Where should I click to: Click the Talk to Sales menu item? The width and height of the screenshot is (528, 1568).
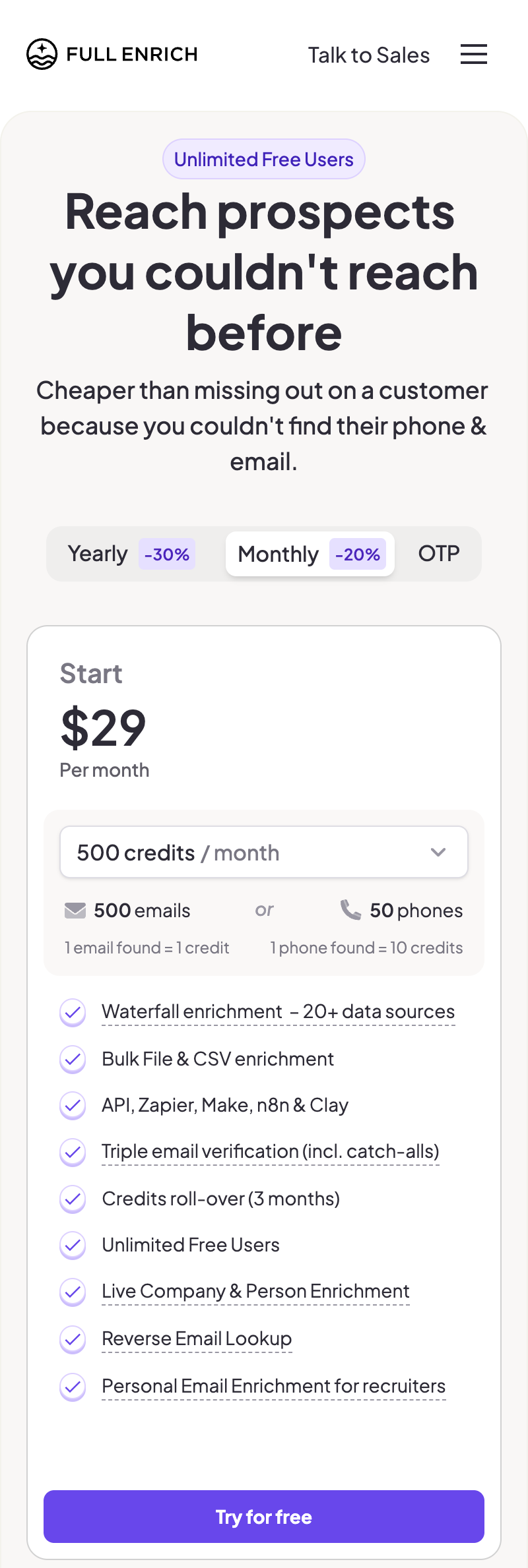pos(368,55)
